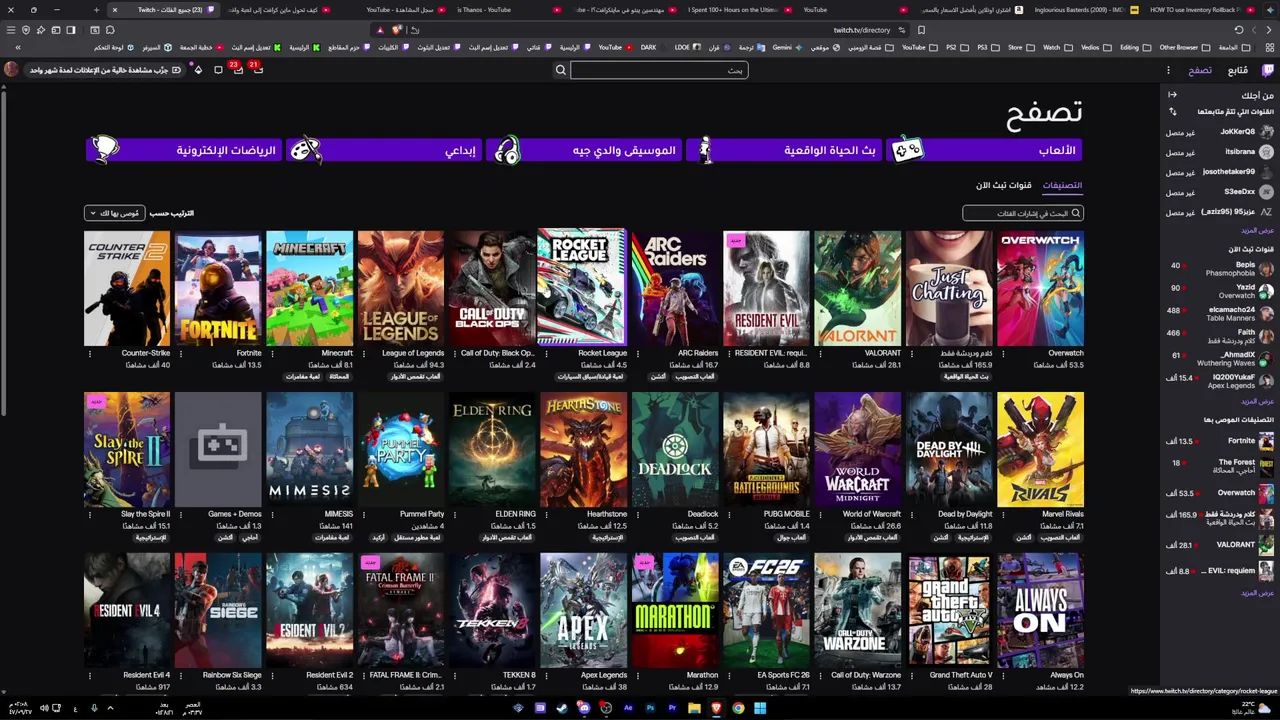Click the followed channels sort icon
This screenshot has width=1280, height=720.
coord(1173,112)
